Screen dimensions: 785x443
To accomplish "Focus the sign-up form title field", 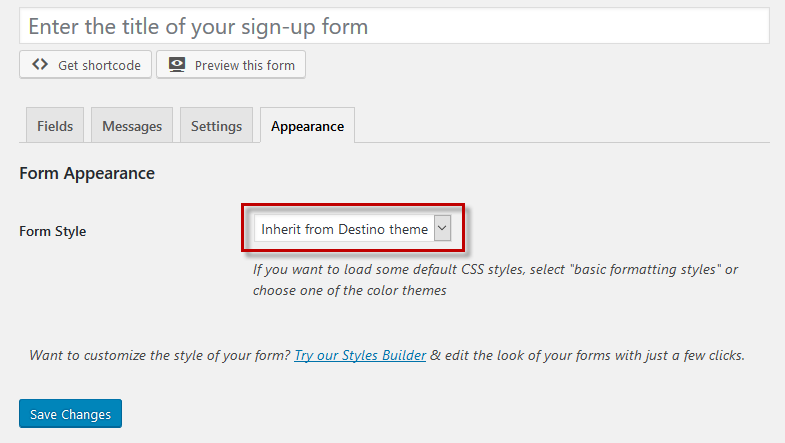I will [395, 26].
